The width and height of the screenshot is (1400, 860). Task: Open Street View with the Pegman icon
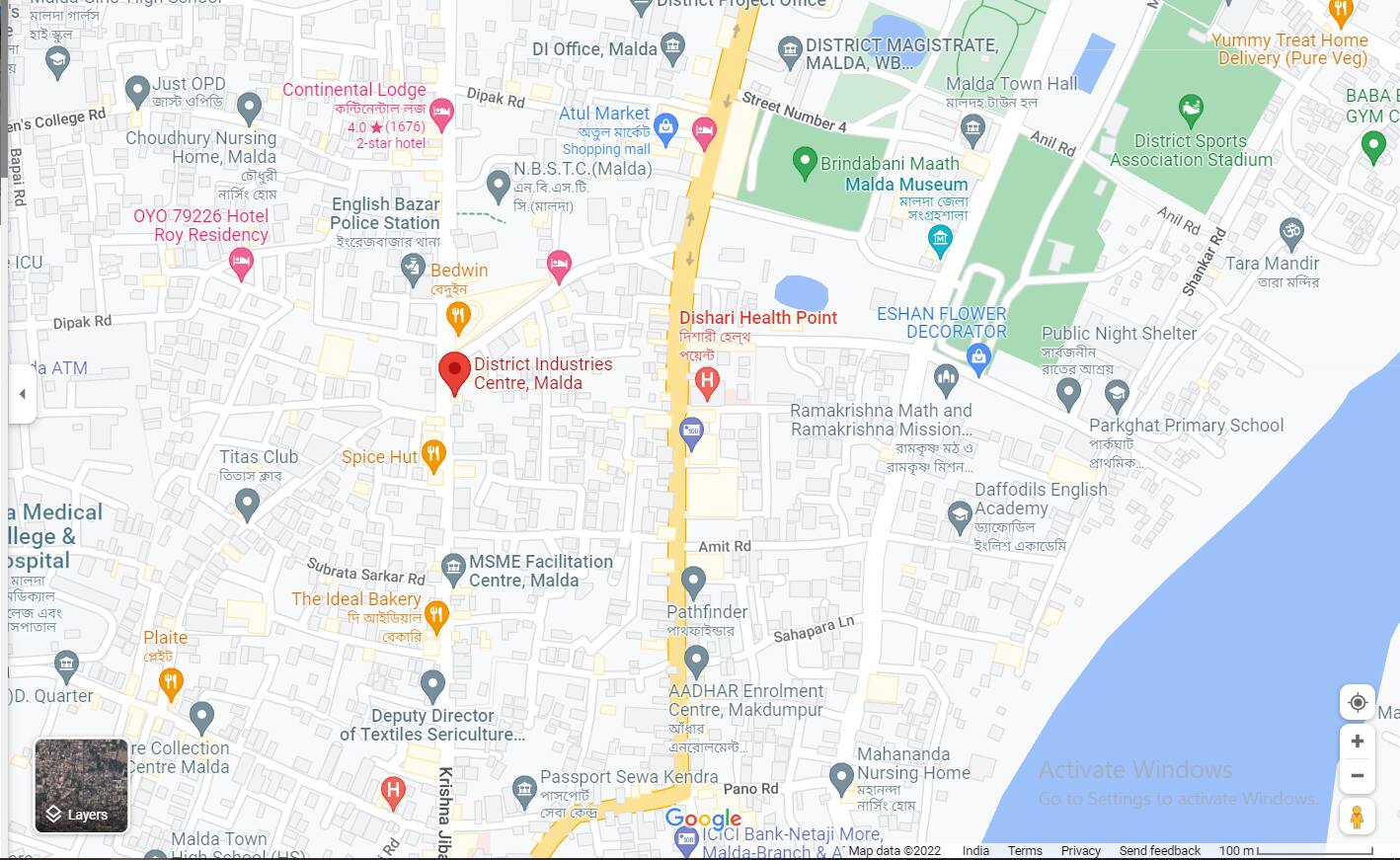click(1358, 817)
